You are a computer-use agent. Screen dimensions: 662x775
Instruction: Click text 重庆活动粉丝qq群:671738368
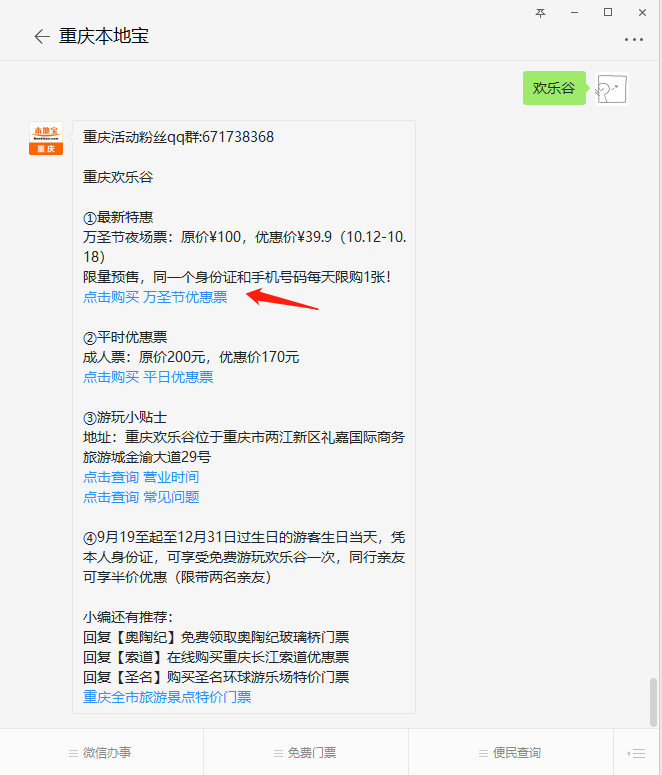(178, 137)
